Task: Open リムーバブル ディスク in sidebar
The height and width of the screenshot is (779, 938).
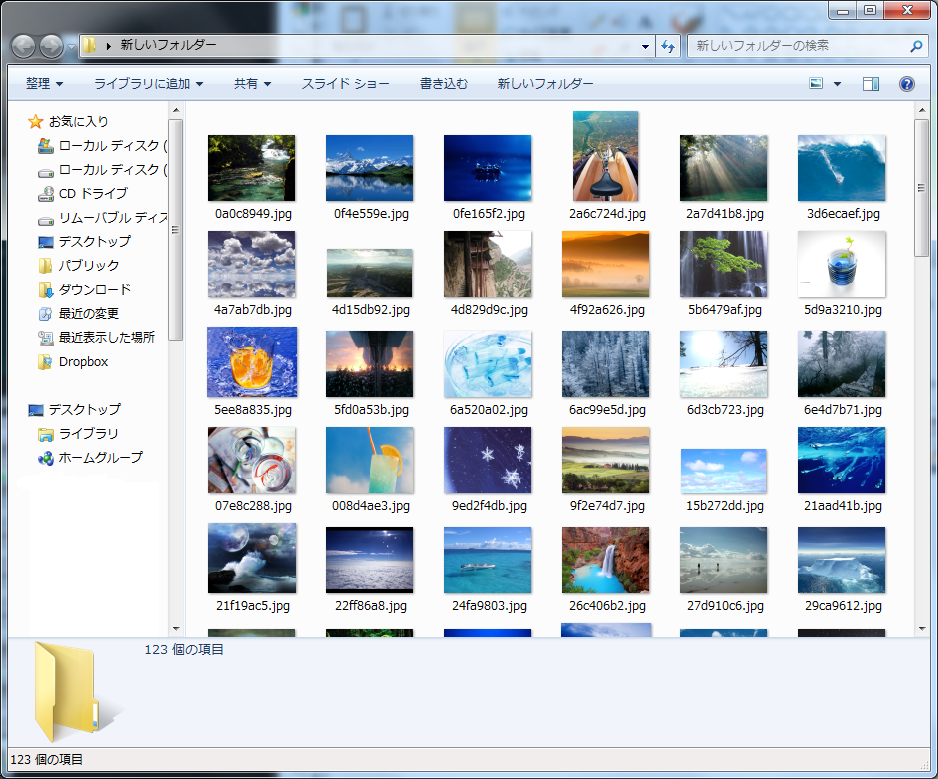Action: (102, 217)
